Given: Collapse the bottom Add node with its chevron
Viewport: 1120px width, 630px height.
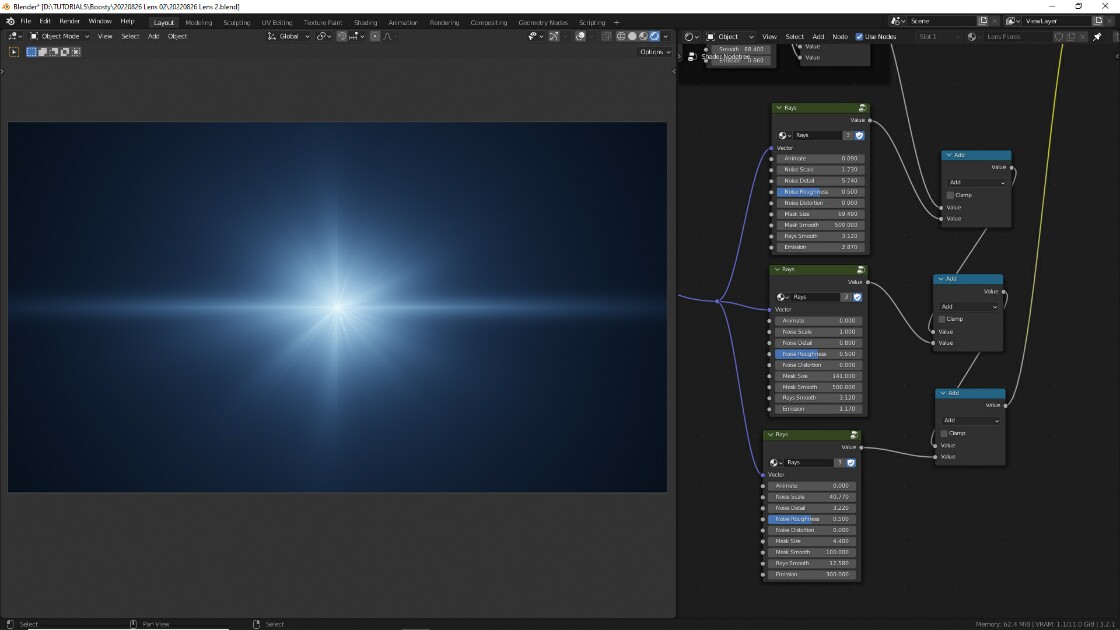Looking at the screenshot, I should [x=943, y=393].
